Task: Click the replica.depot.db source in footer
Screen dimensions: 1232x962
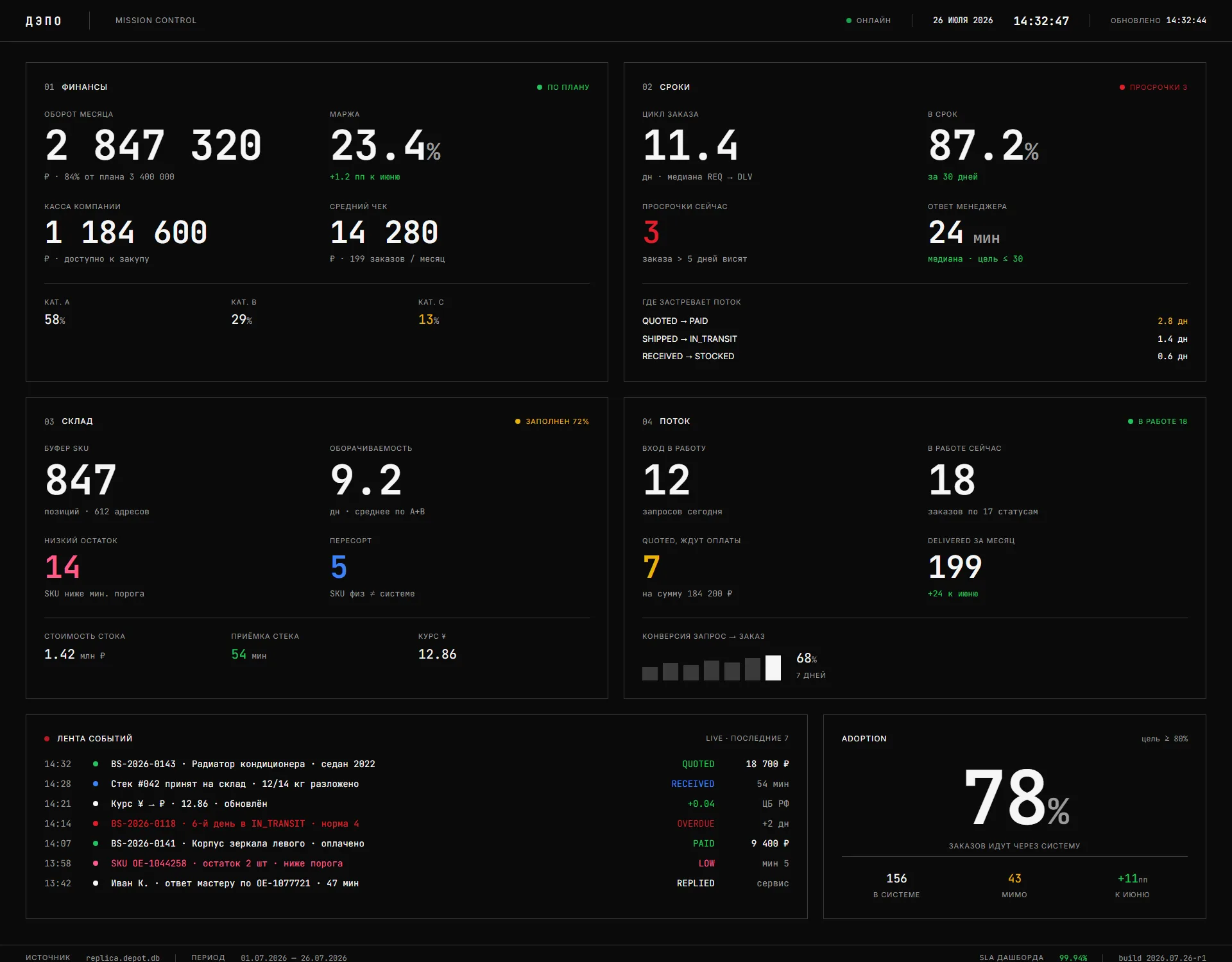Action: pos(123,958)
